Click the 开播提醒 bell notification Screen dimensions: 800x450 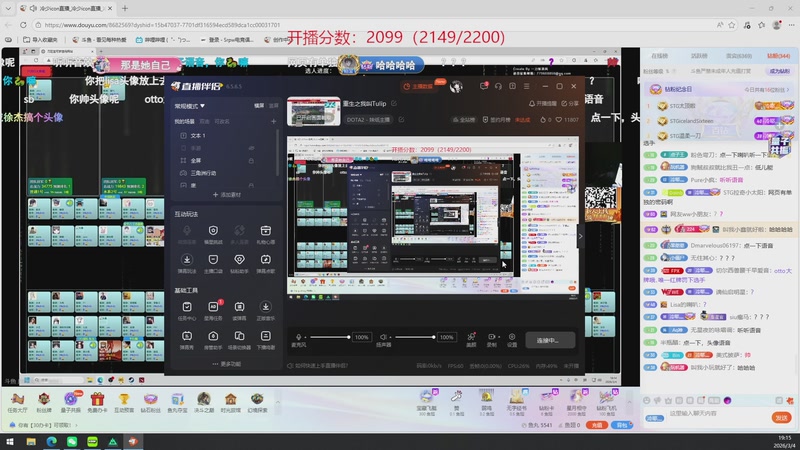pyautogui.click(x=543, y=104)
